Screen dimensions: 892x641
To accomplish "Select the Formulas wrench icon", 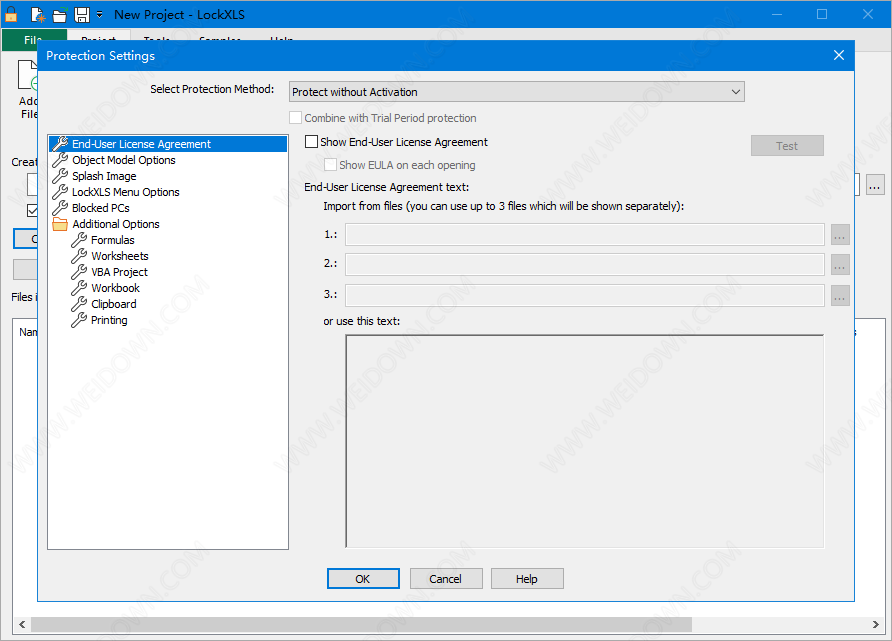I will [x=79, y=240].
